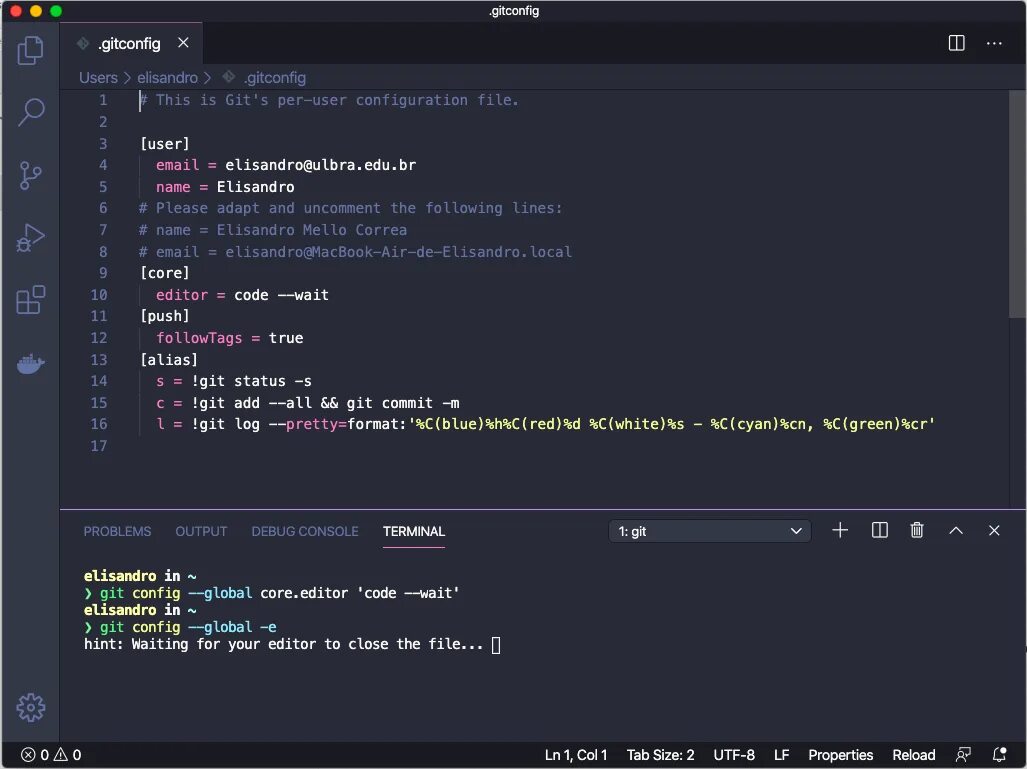
Task: Open the Source Control view
Action: 30,175
